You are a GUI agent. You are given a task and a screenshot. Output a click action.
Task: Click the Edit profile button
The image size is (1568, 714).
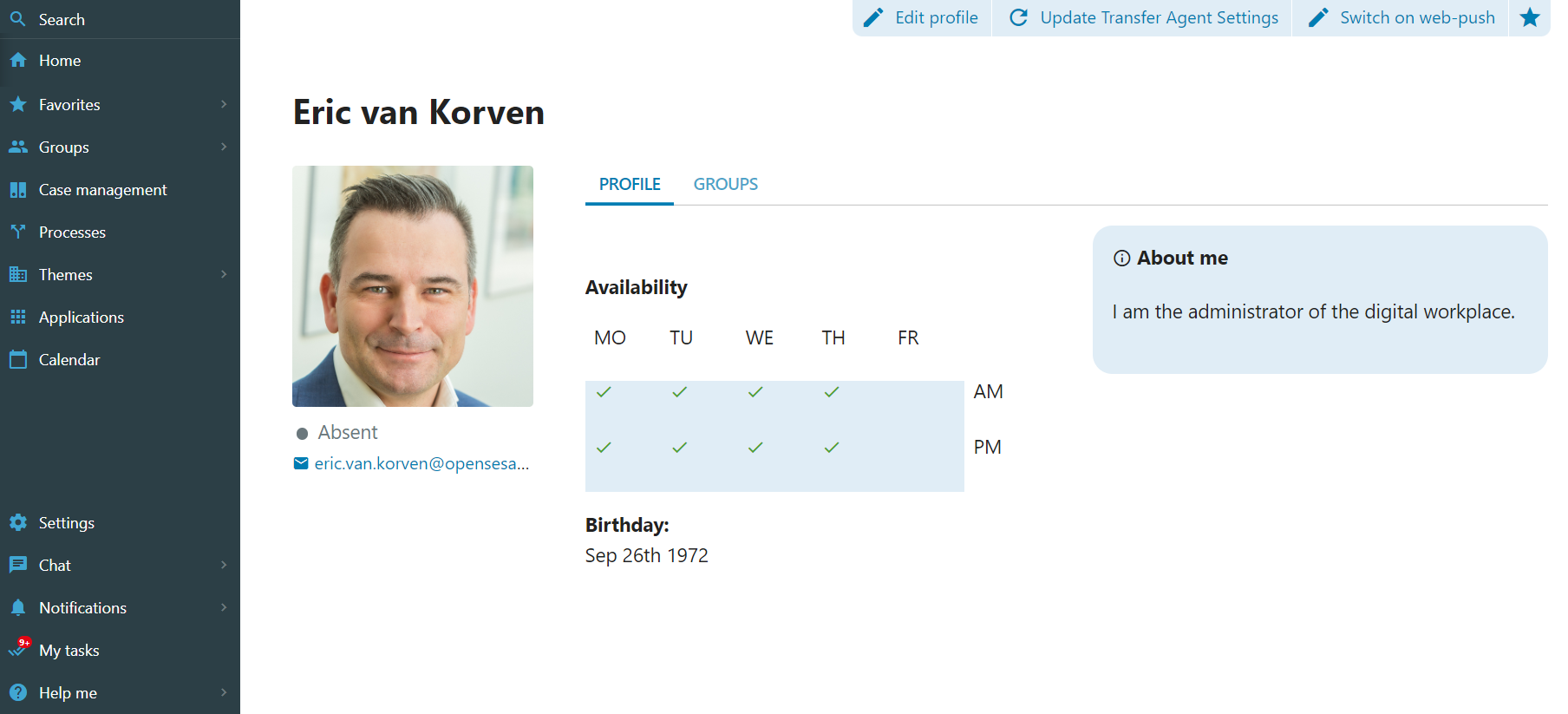click(922, 17)
